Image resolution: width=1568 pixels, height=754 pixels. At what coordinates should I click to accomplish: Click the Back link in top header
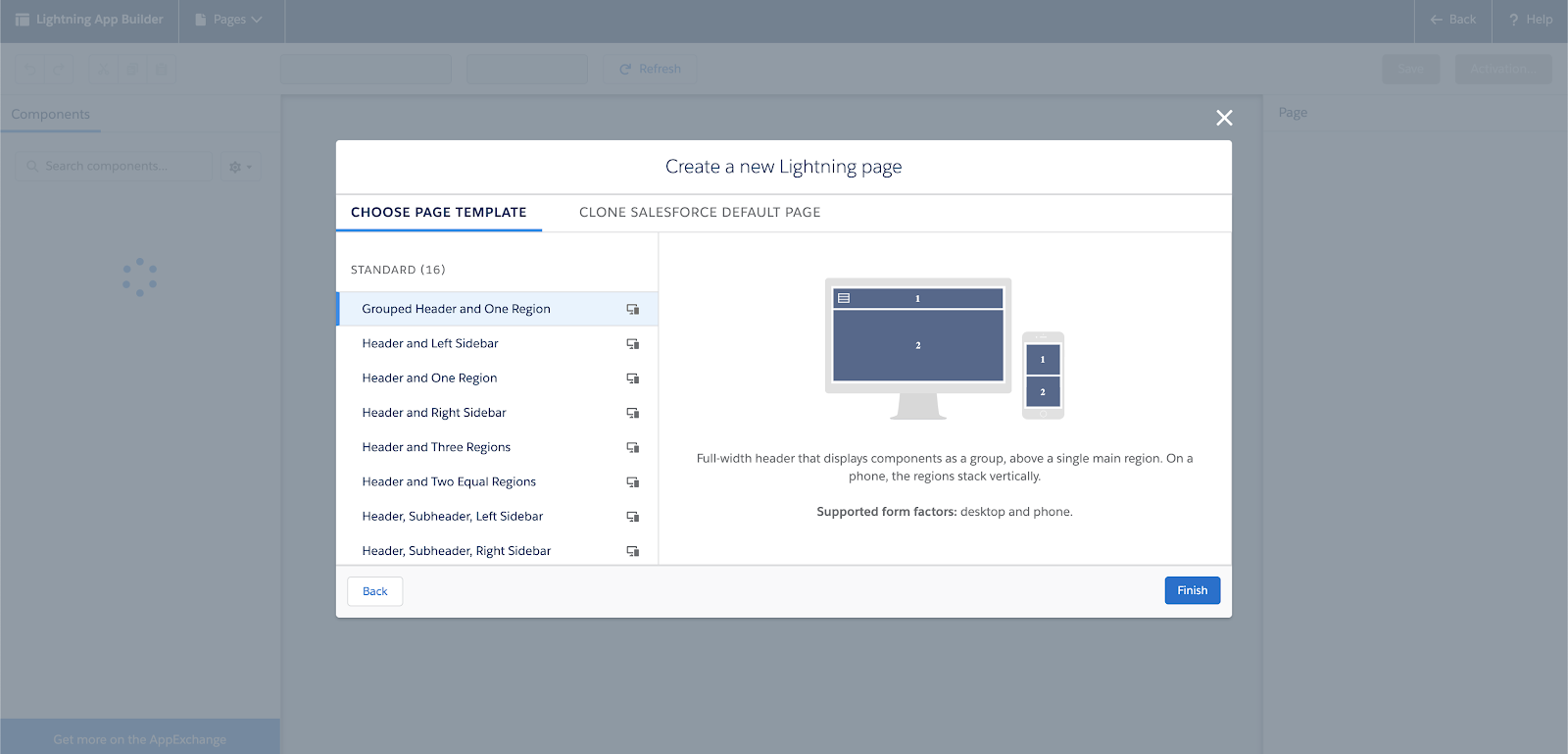tap(1452, 20)
